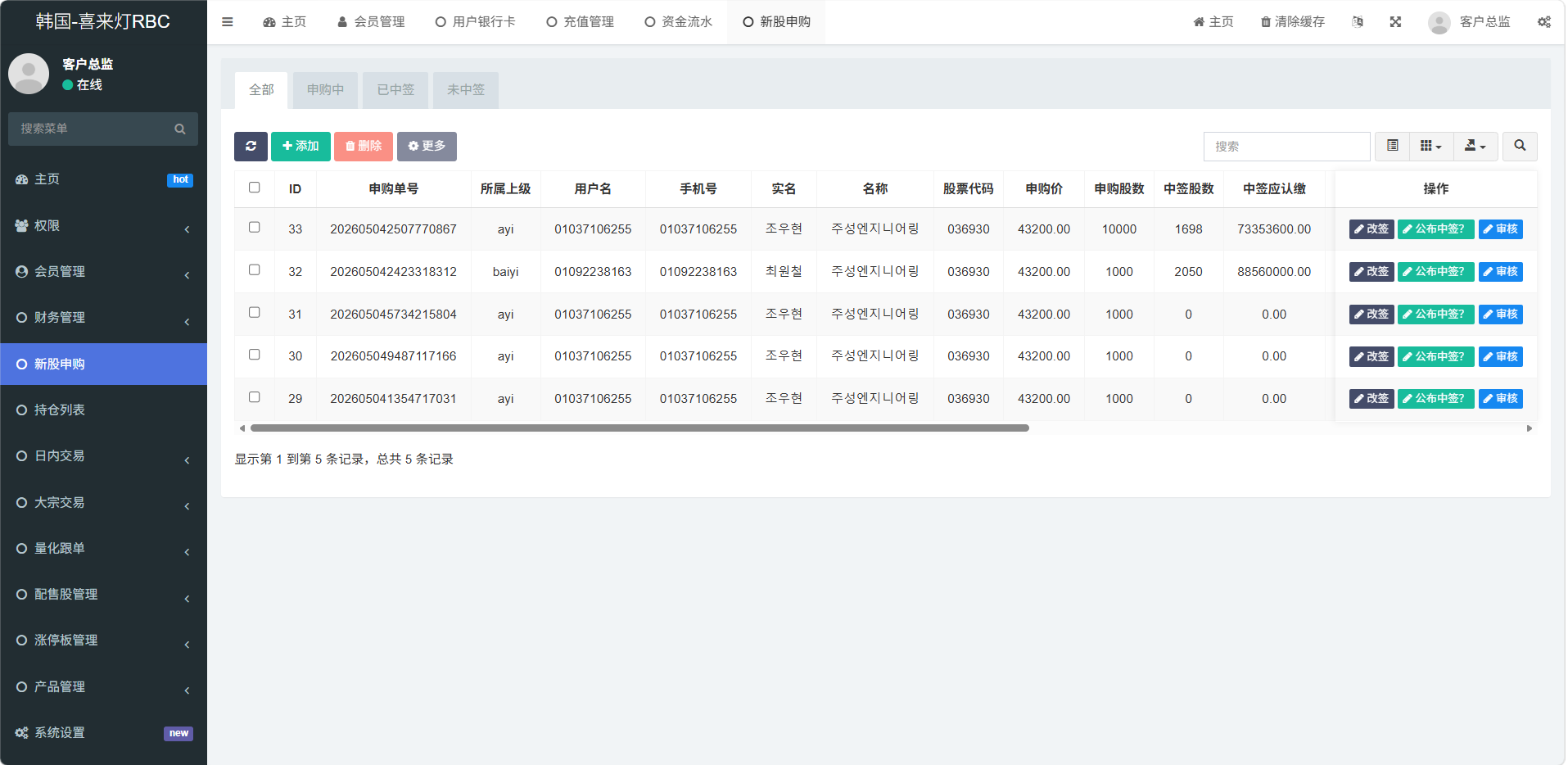Expand 会员管理 sidebar menu
The width and height of the screenshot is (1568, 765).
pos(103,272)
